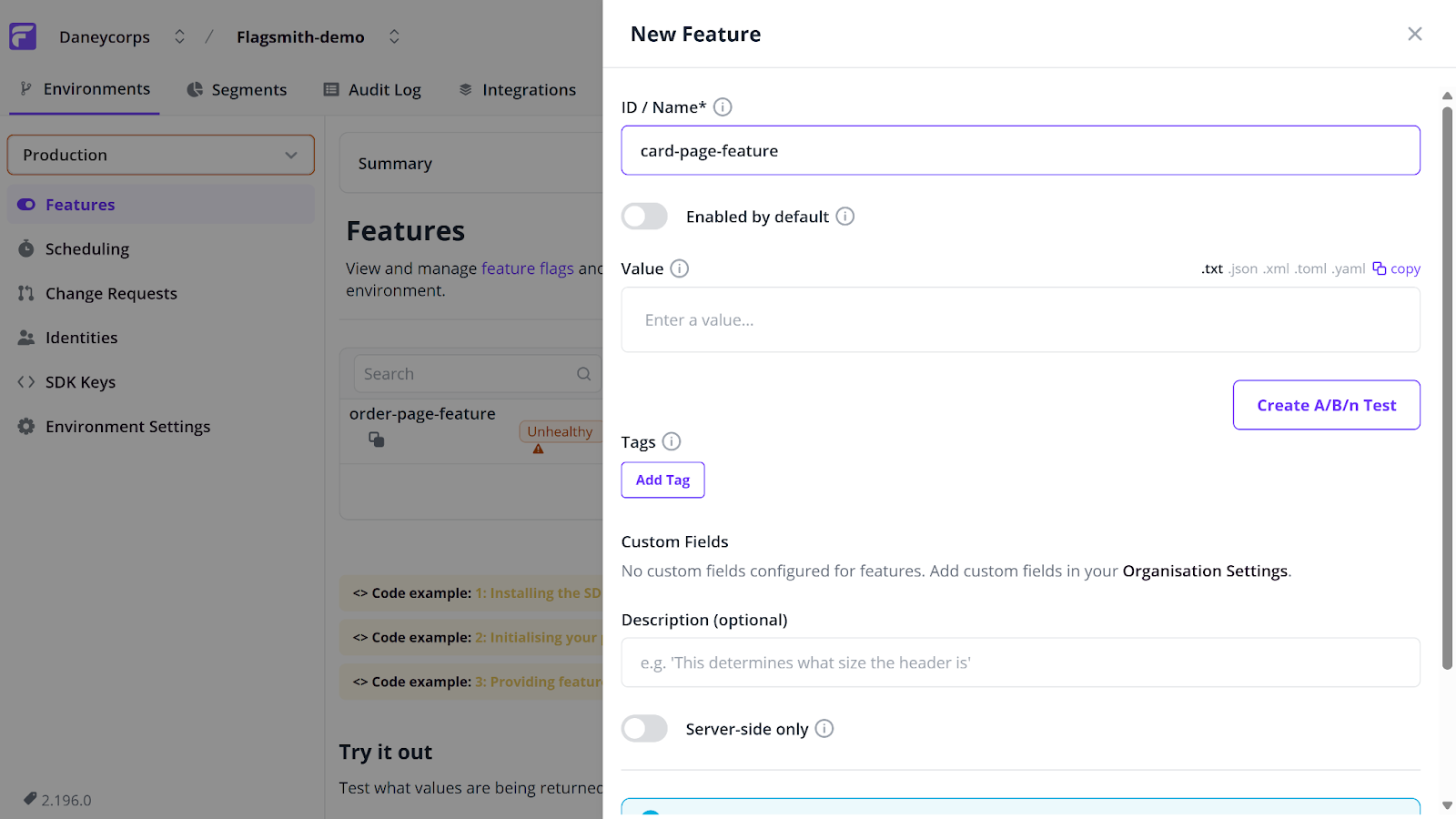Switch to the Segments tab
The image size is (1456, 819).
237,90
